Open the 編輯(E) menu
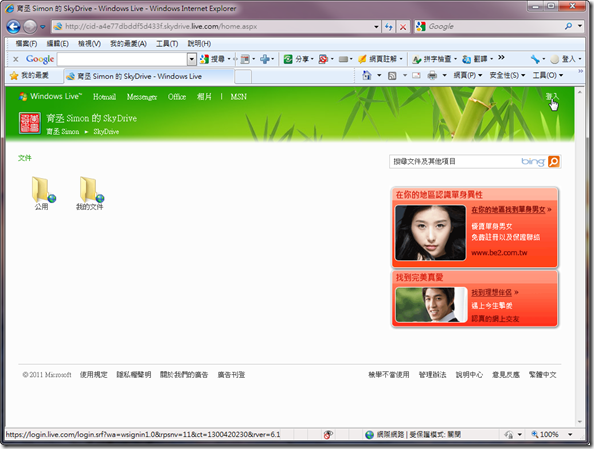Screen dimensions: 594x449 coord(57,44)
